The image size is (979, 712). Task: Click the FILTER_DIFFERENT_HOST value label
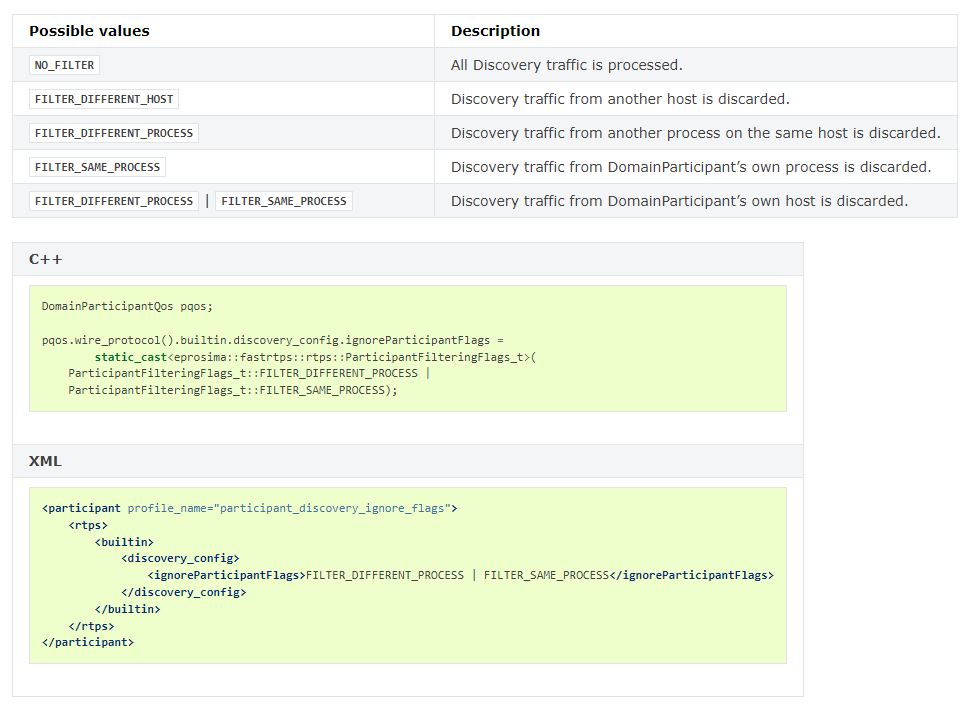point(104,99)
